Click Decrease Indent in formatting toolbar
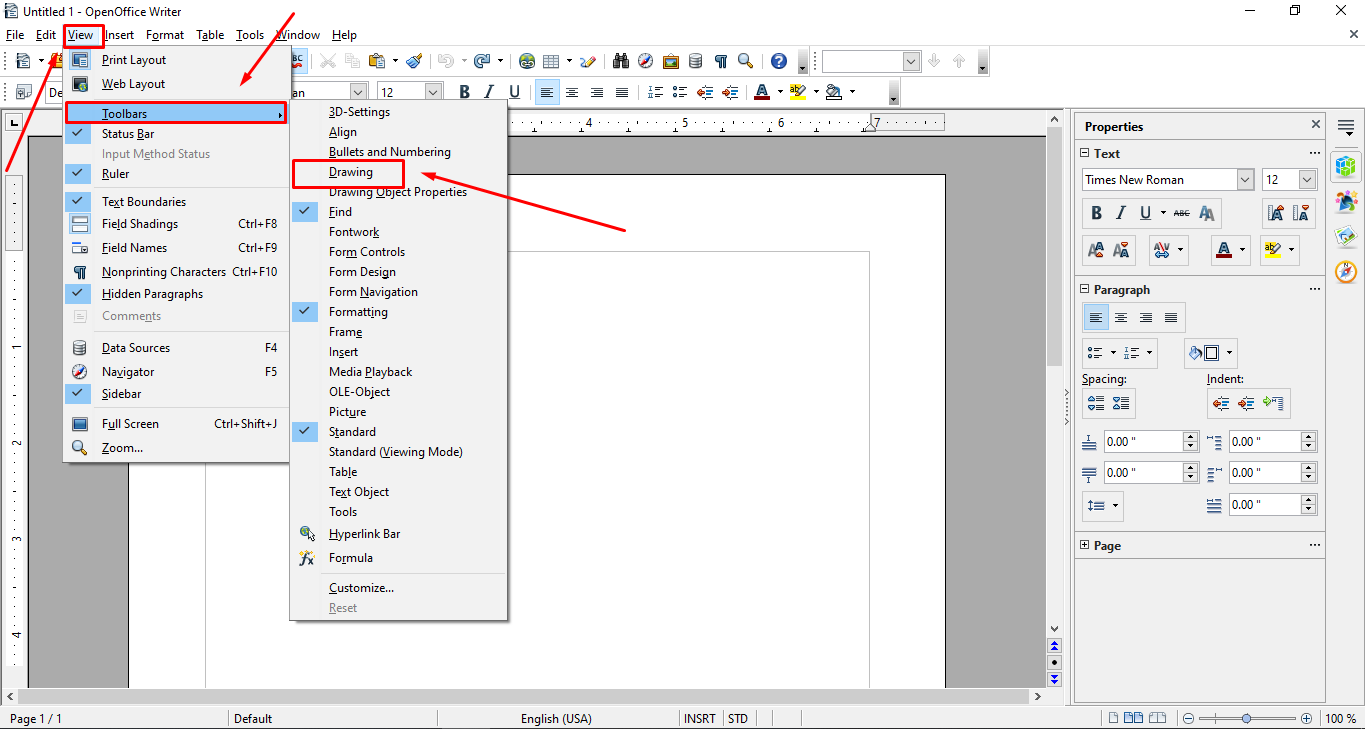1365x729 pixels. tap(705, 92)
